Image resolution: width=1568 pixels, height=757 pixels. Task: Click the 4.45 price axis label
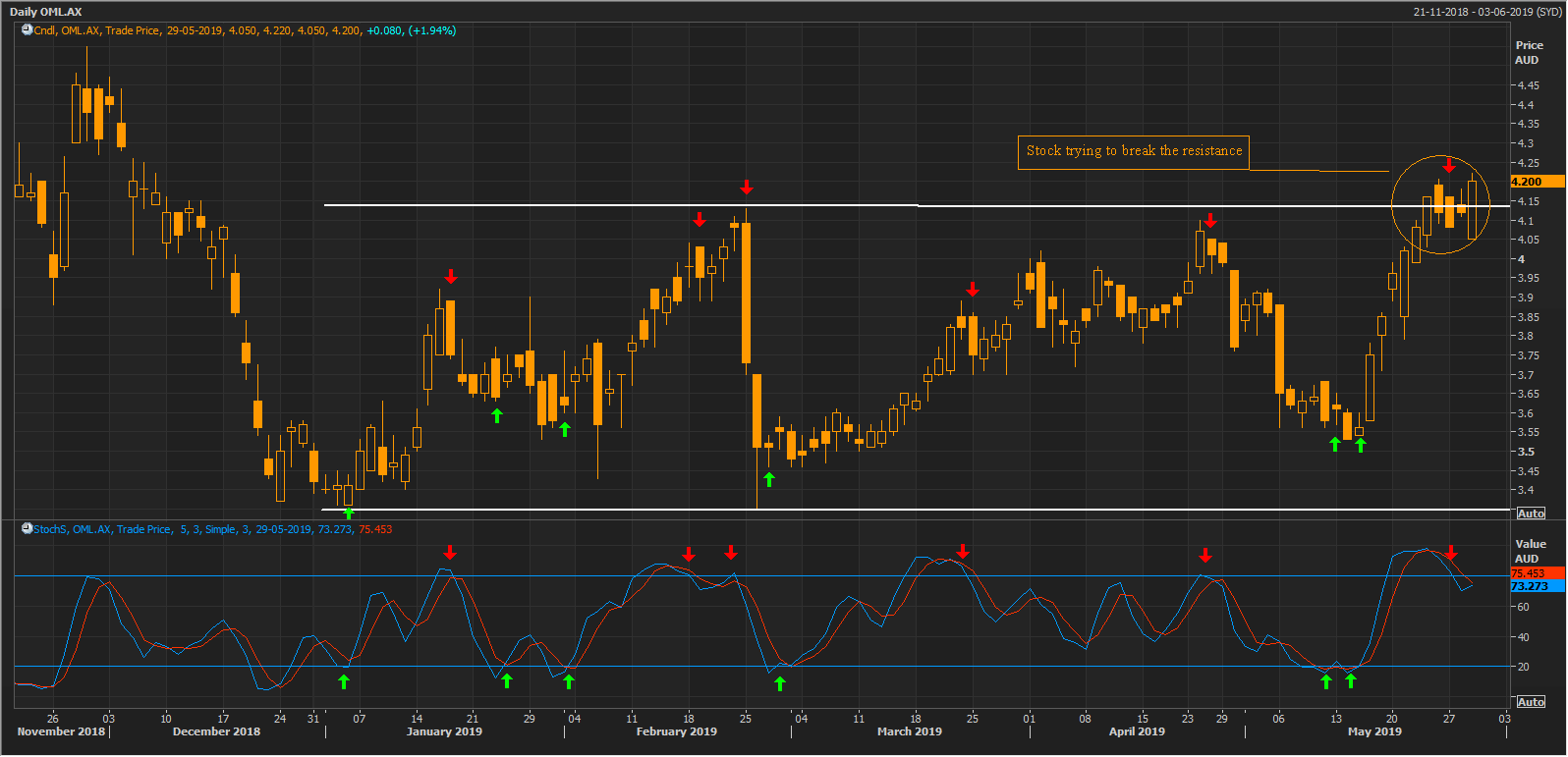1529,85
